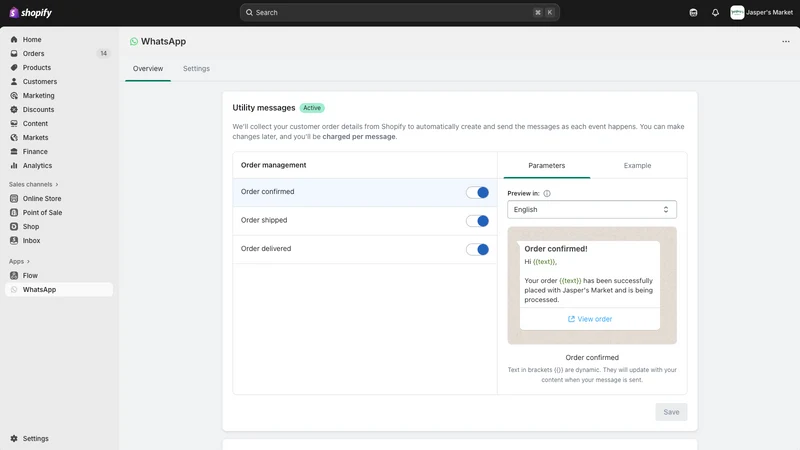Open the Customers person icon
Image resolution: width=800 pixels, height=450 pixels.
pyautogui.click(x=14, y=82)
